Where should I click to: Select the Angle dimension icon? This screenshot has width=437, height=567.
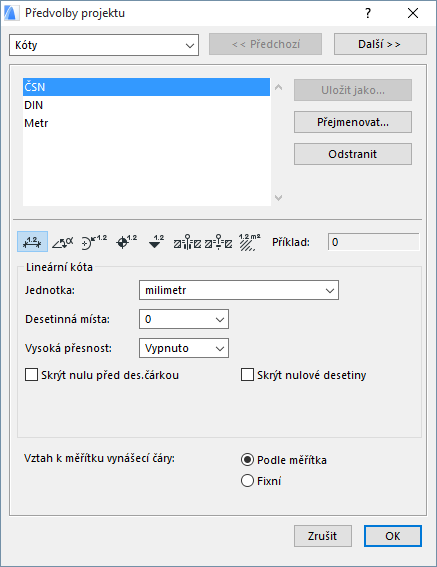(62, 242)
